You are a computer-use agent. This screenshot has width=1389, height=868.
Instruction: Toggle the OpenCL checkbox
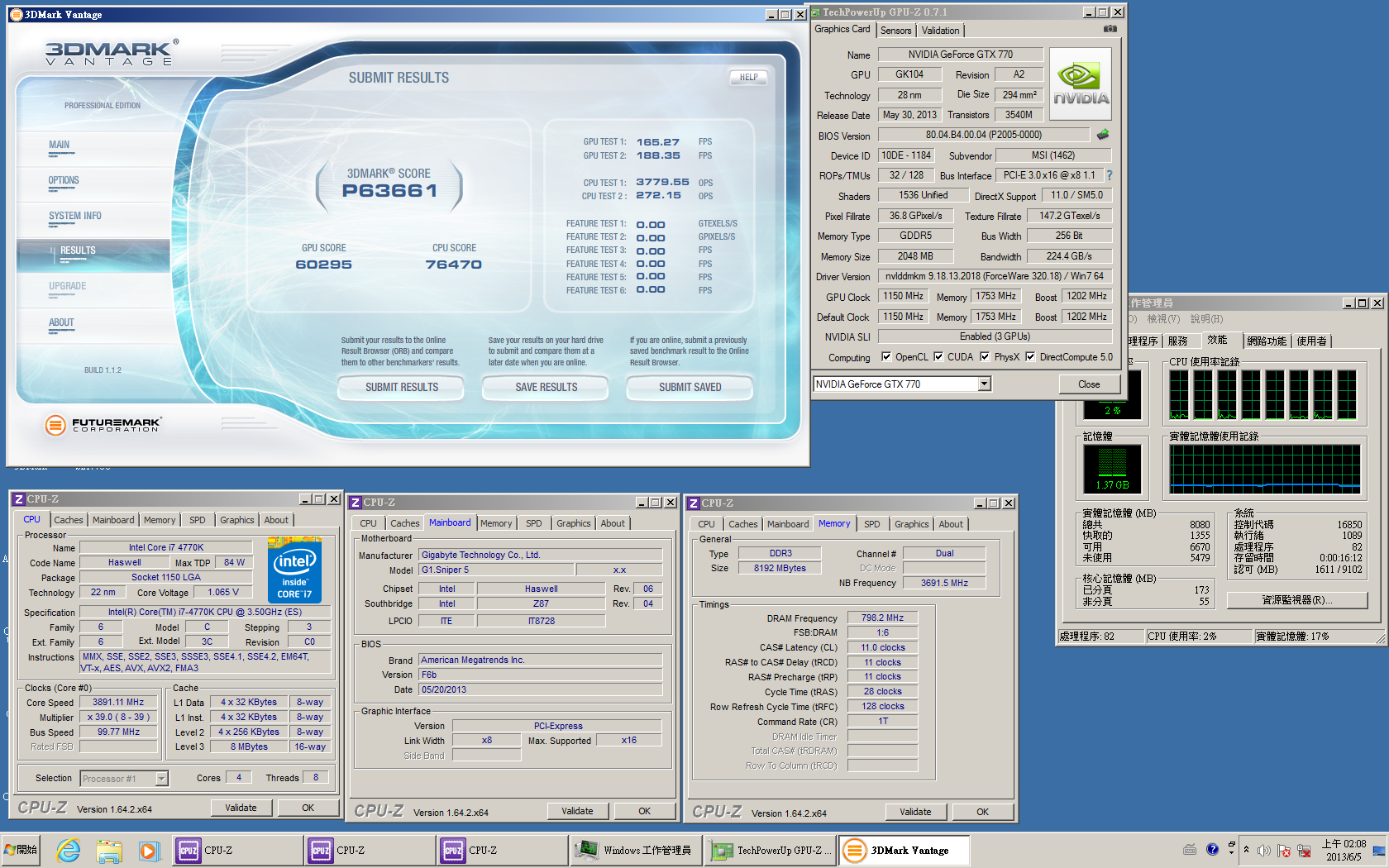pos(886,357)
